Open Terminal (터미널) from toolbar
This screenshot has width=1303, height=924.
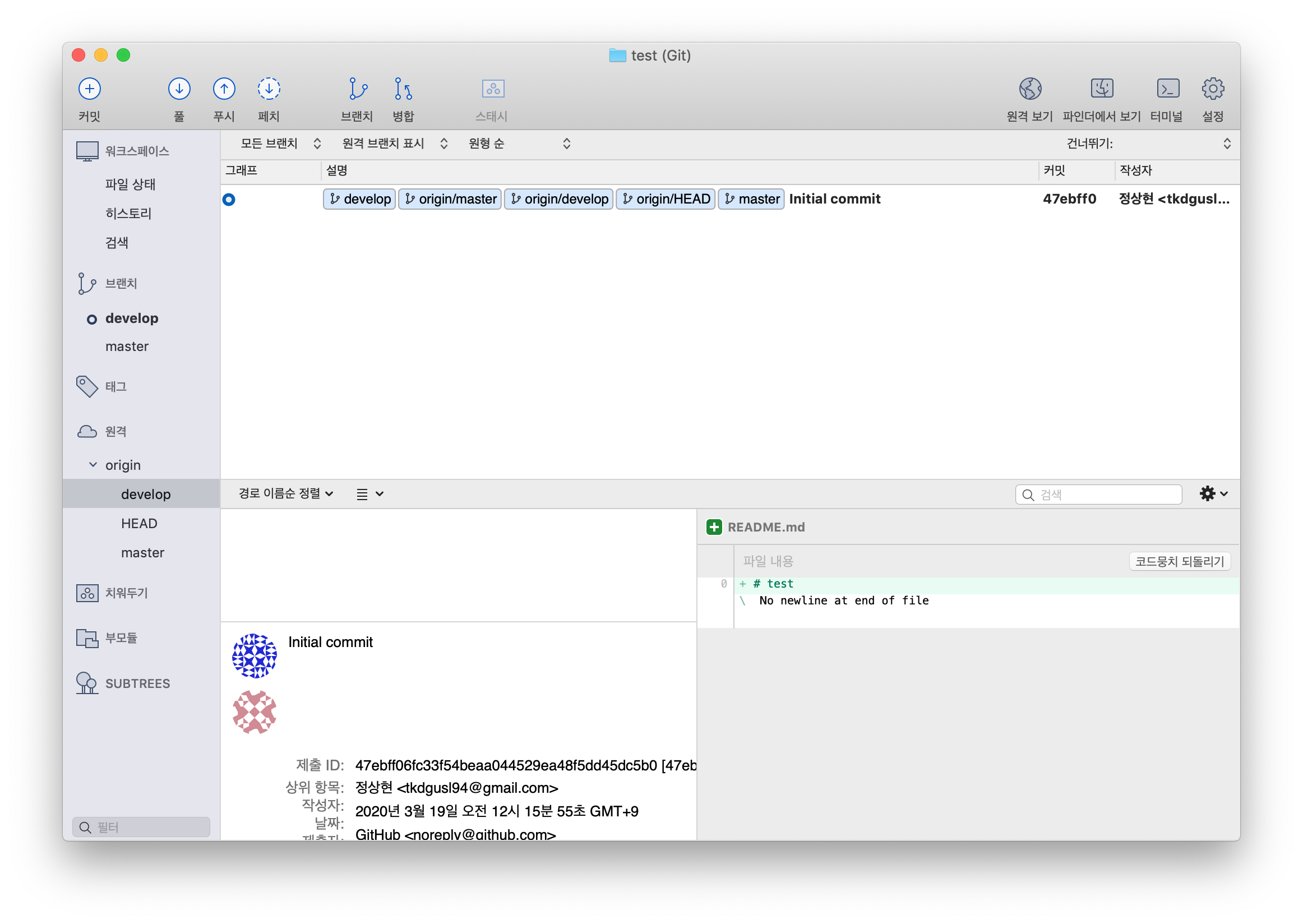pyautogui.click(x=1167, y=89)
